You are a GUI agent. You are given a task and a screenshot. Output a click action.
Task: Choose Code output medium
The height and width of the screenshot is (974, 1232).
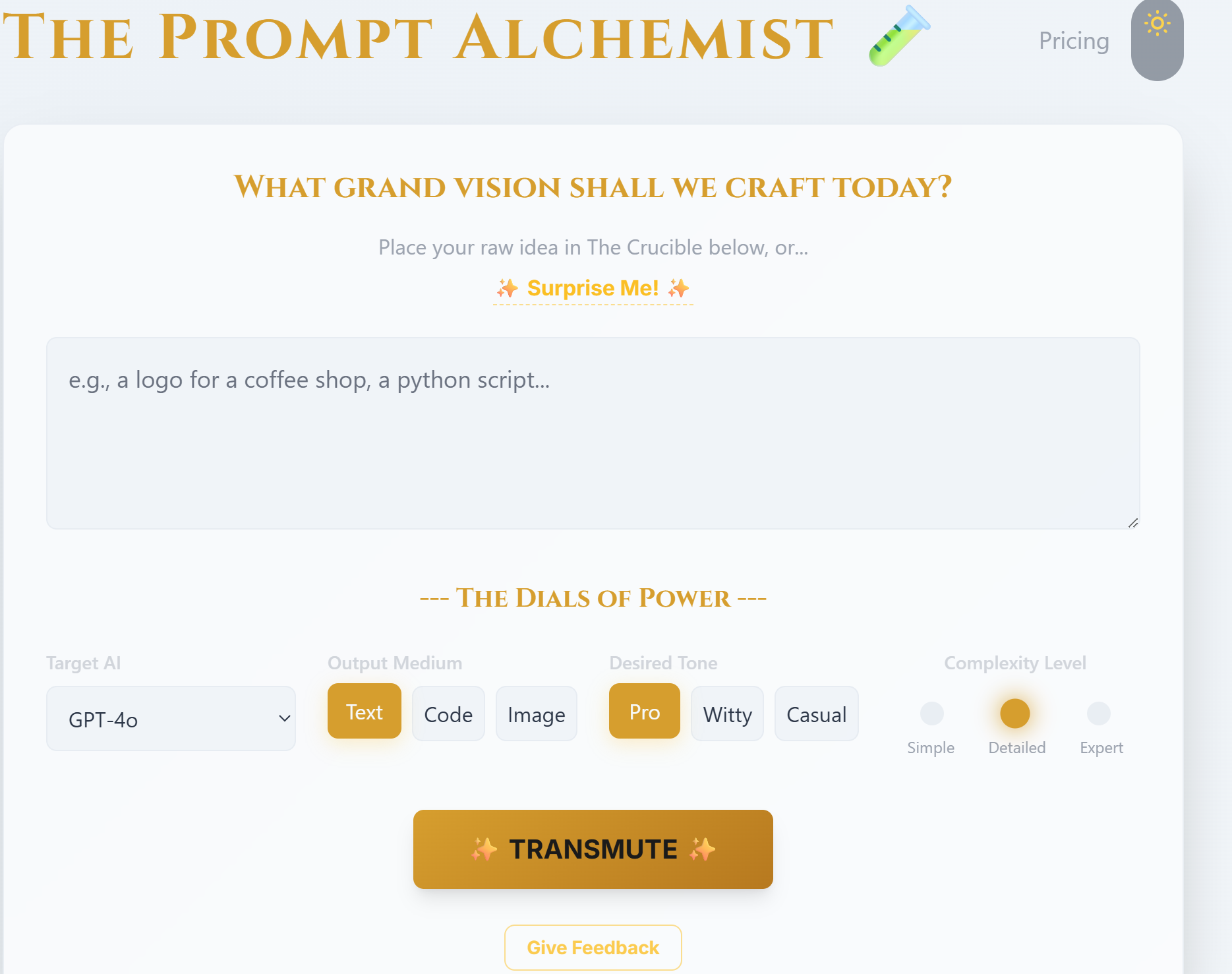448,714
